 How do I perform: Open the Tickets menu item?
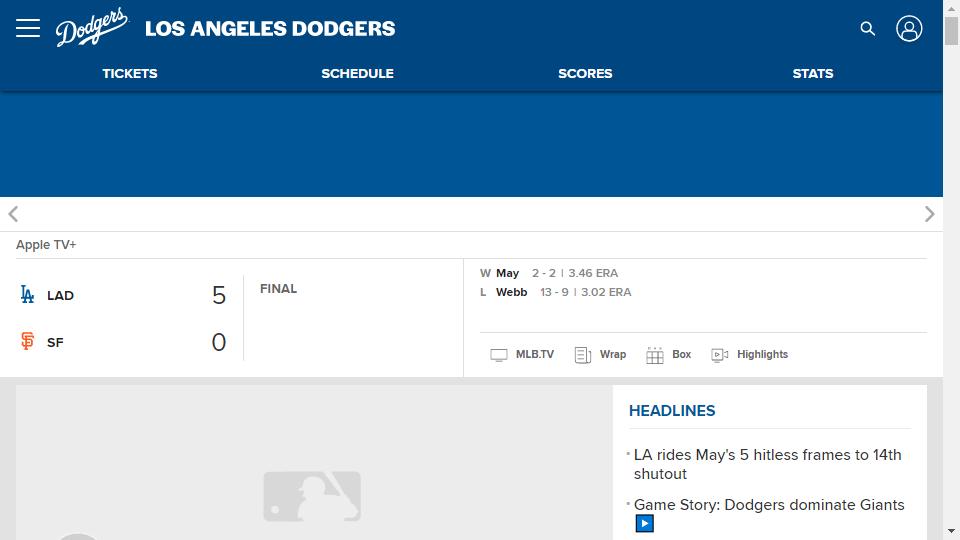click(x=130, y=73)
